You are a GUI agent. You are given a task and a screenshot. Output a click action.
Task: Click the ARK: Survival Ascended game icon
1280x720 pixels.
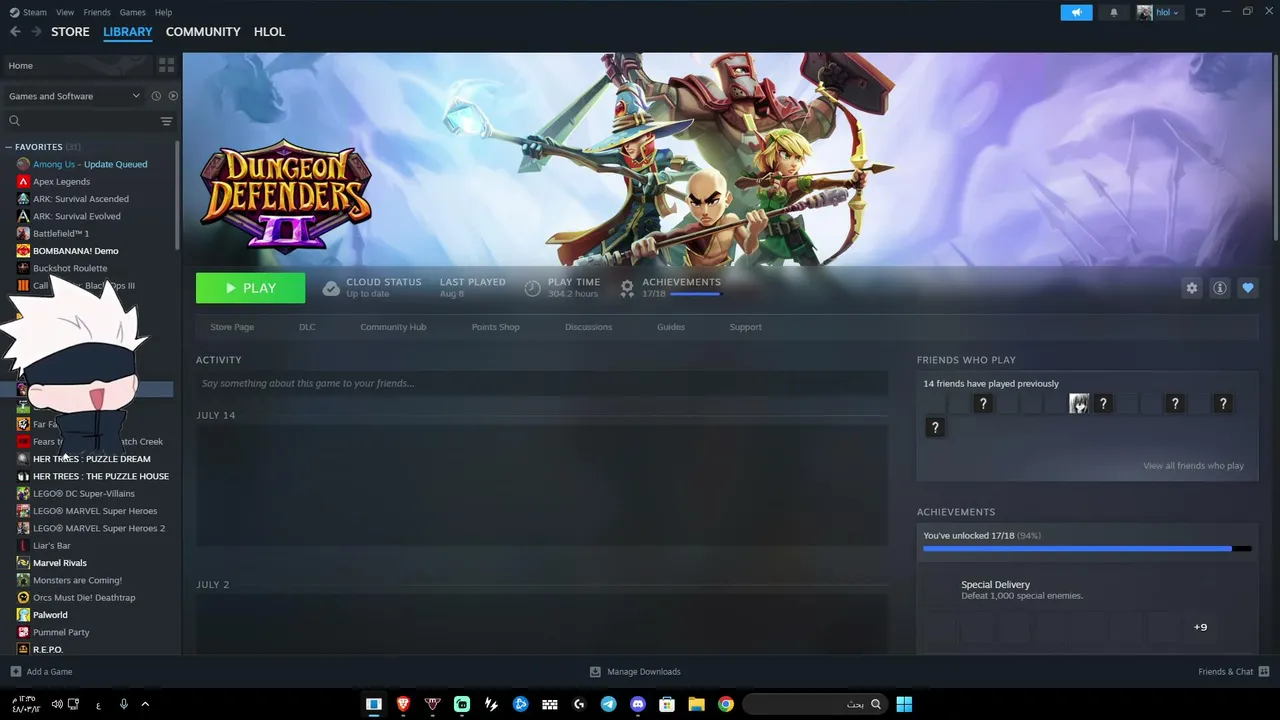pos(23,199)
